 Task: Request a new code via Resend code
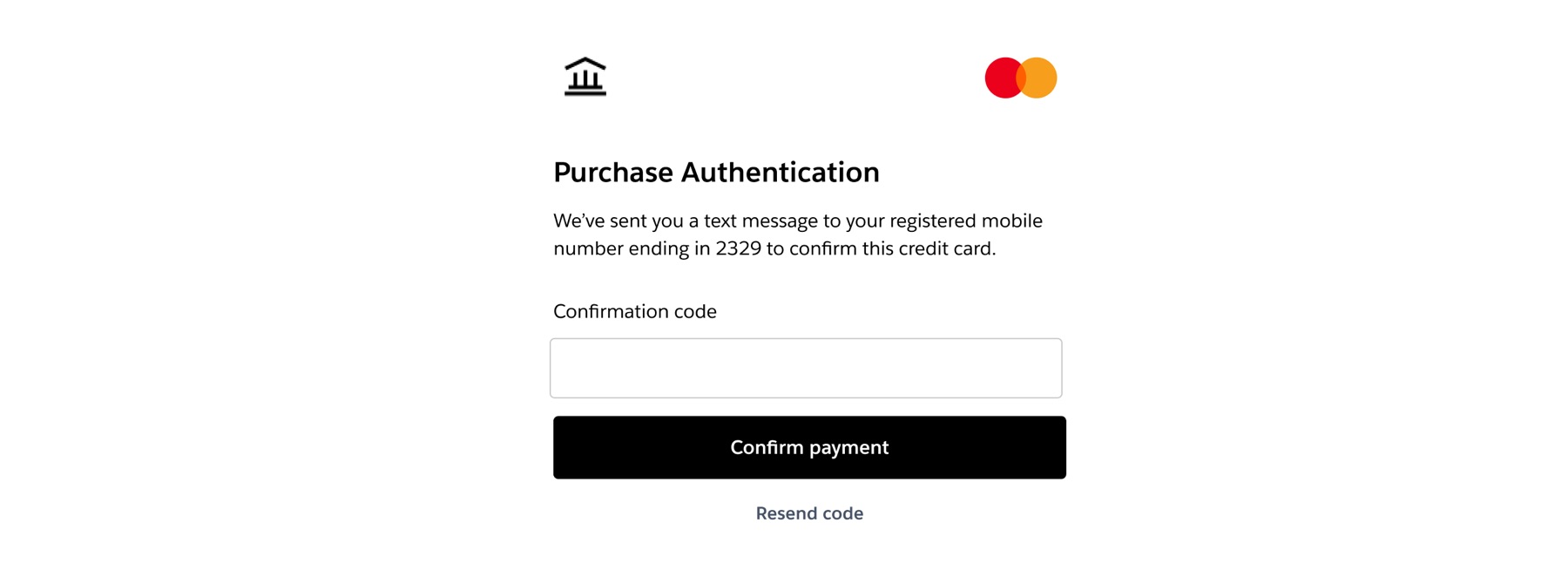coord(808,513)
